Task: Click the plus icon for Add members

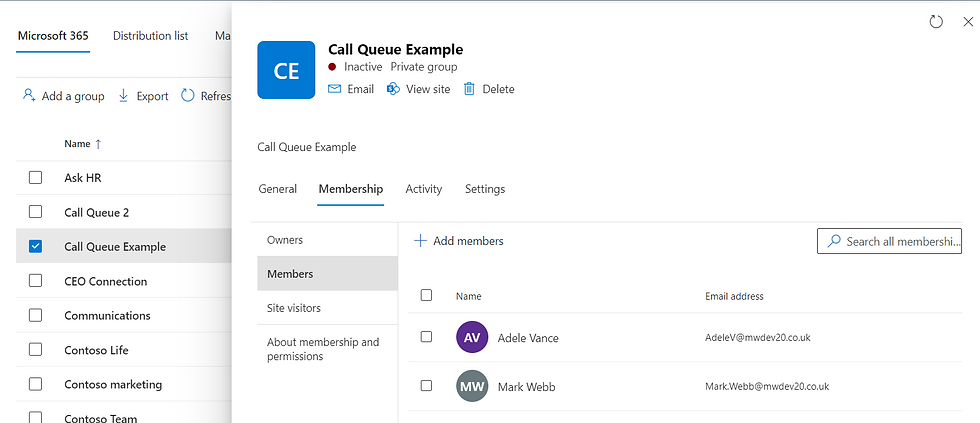Action: pyautogui.click(x=421, y=241)
